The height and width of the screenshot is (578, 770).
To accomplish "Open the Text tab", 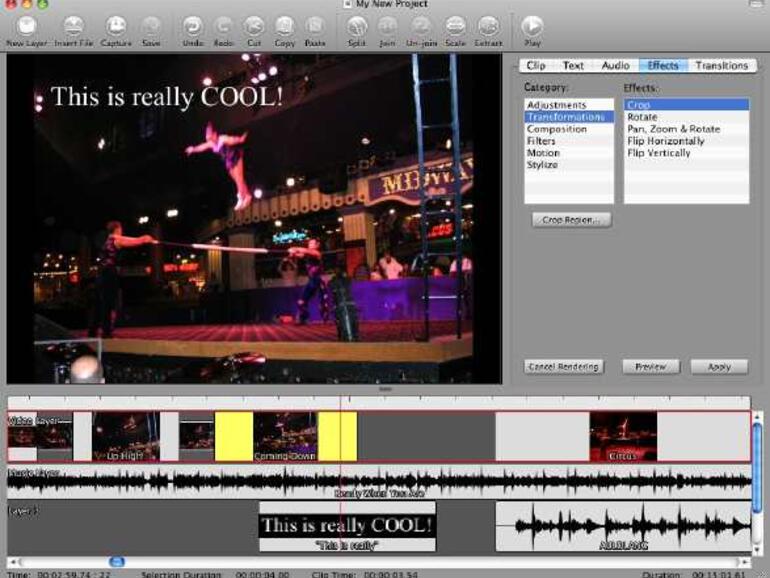I will coord(573,65).
